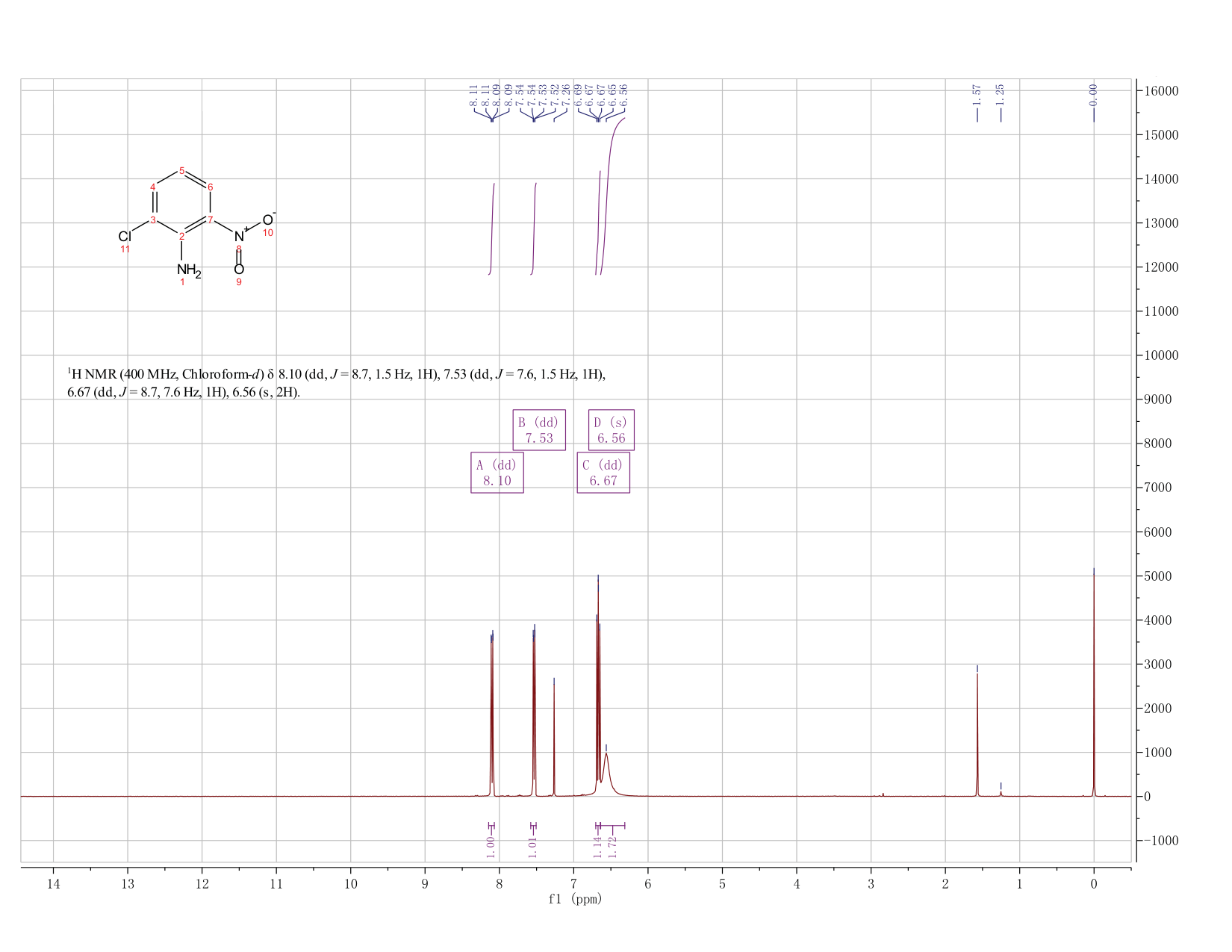Click the integral value 1.14
The image size is (1232, 952).
point(597,847)
